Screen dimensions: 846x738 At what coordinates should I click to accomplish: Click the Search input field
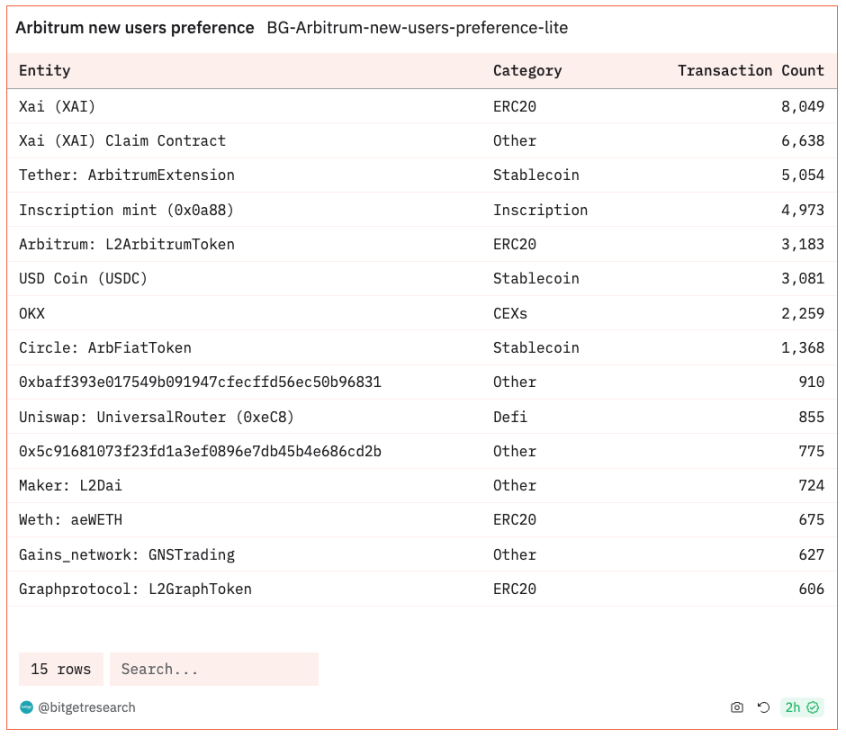click(x=214, y=669)
